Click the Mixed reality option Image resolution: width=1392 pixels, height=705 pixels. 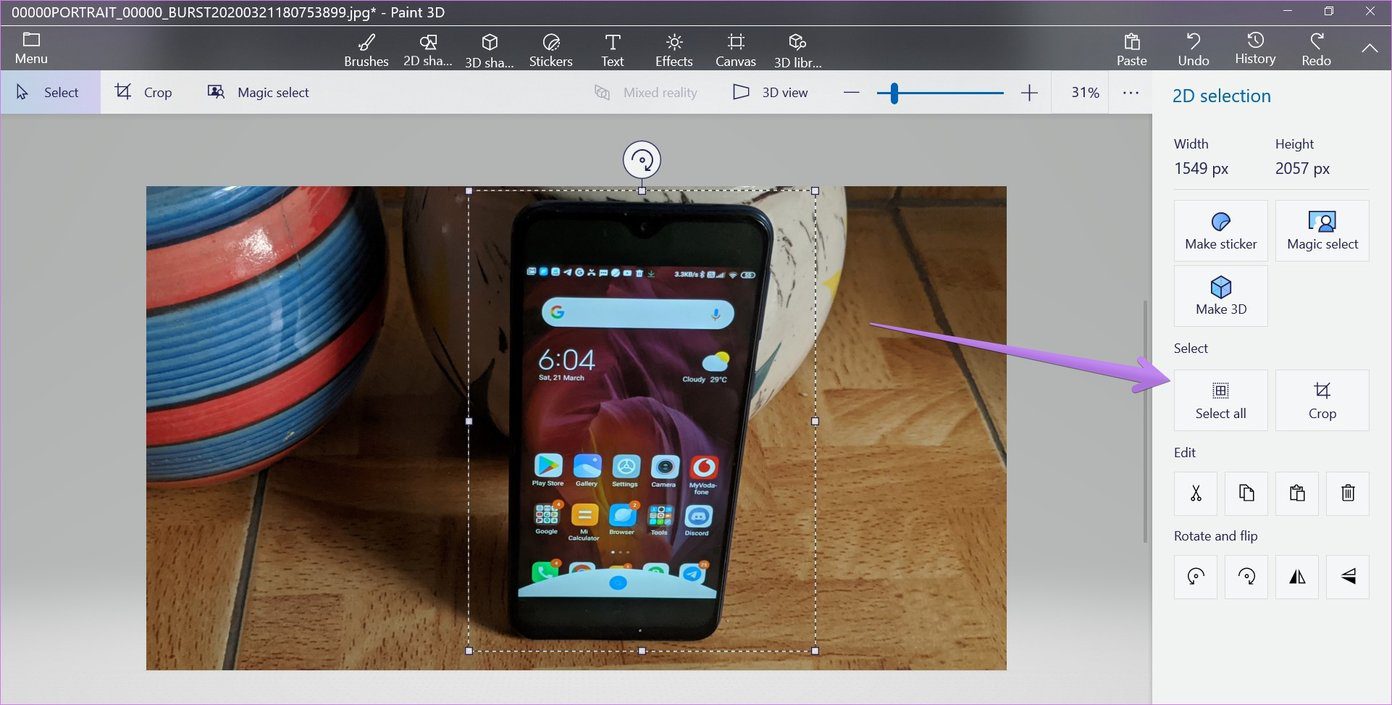pos(645,92)
